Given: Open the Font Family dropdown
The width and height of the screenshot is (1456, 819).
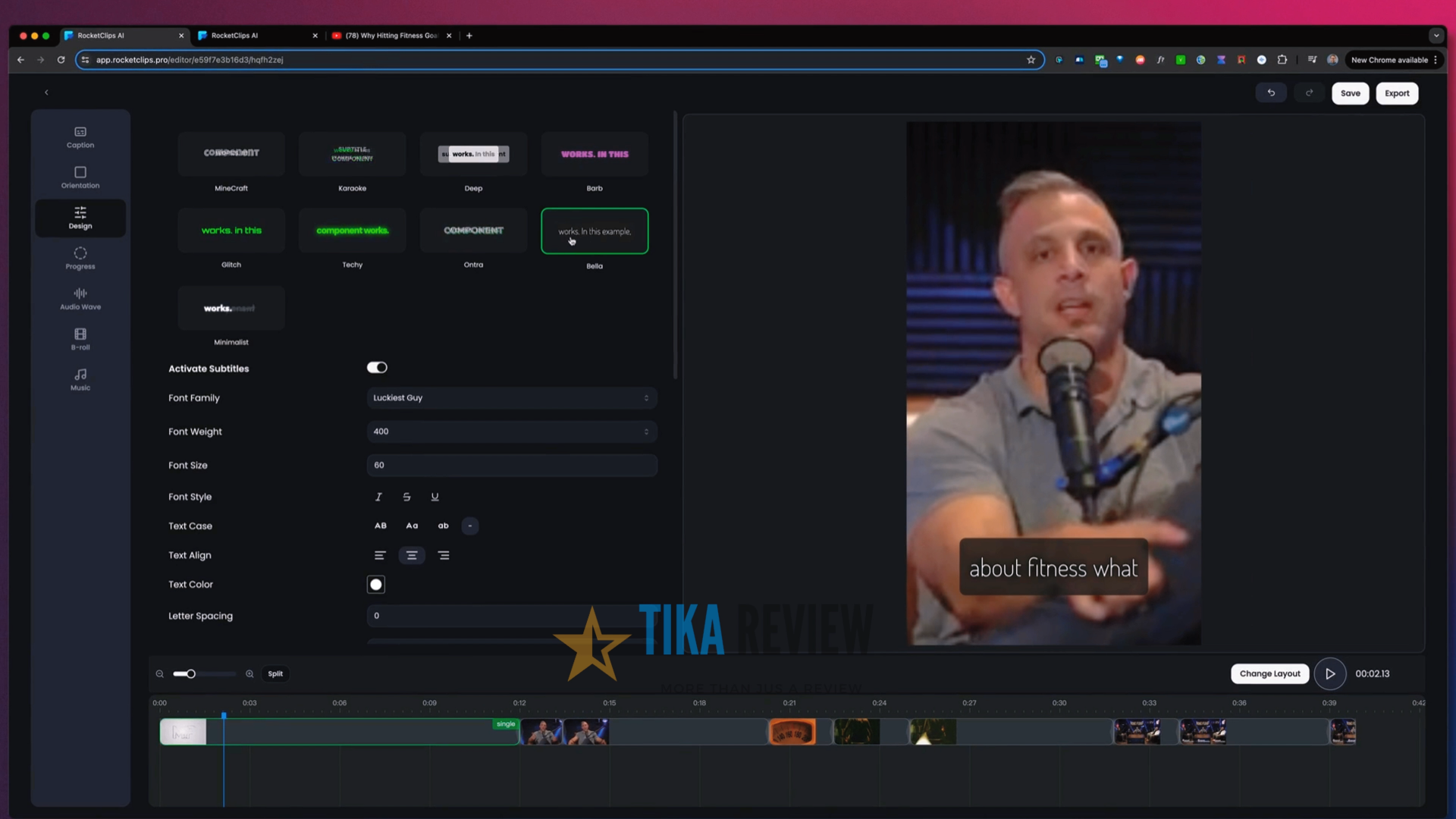Looking at the screenshot, I should point(511,397).
